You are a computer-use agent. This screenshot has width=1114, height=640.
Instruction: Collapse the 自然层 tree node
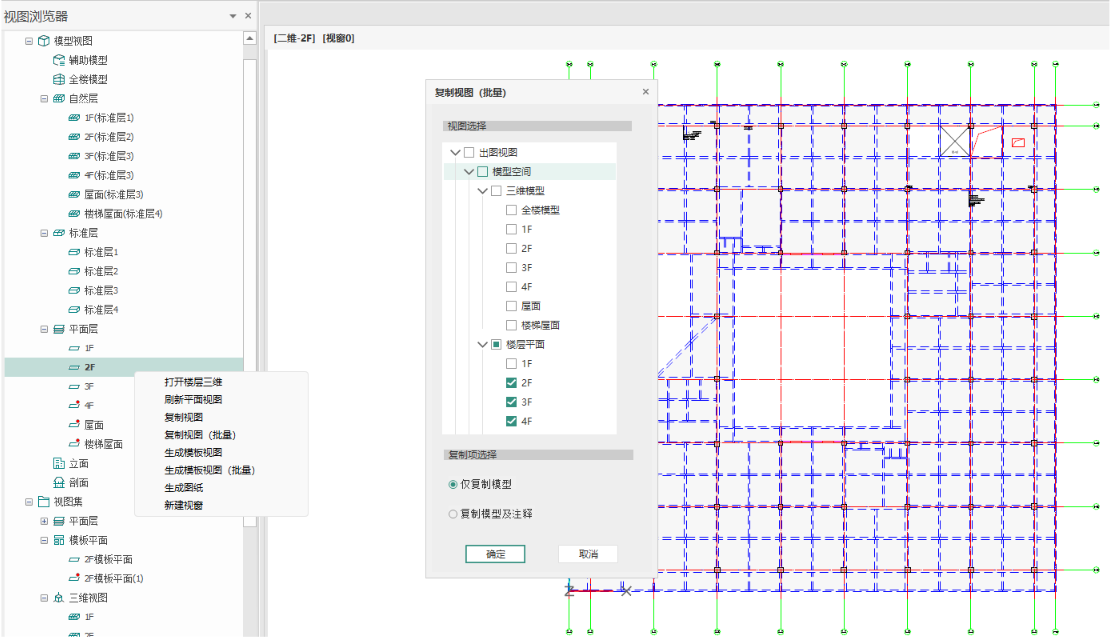(44, 99)
